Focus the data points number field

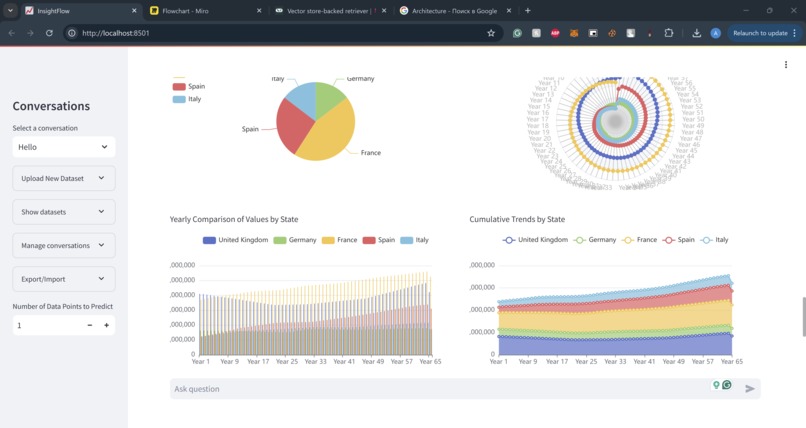[x=47, y=325]
